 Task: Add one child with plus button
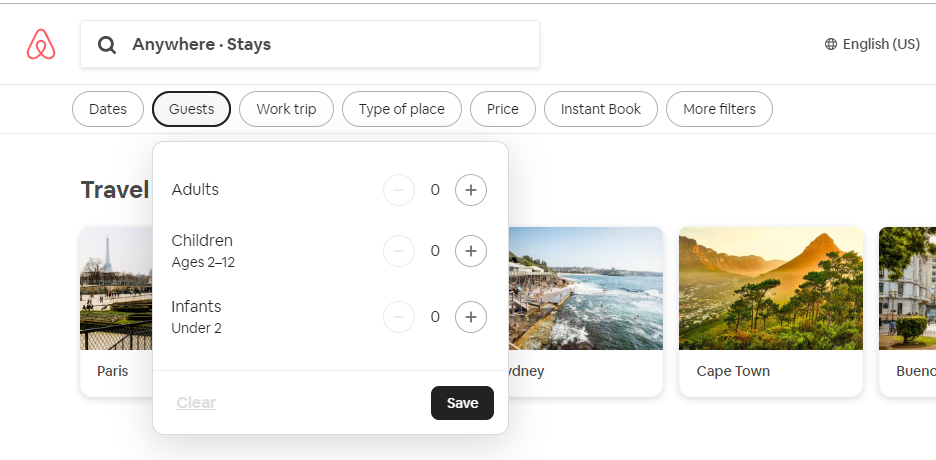coord(471,251)
